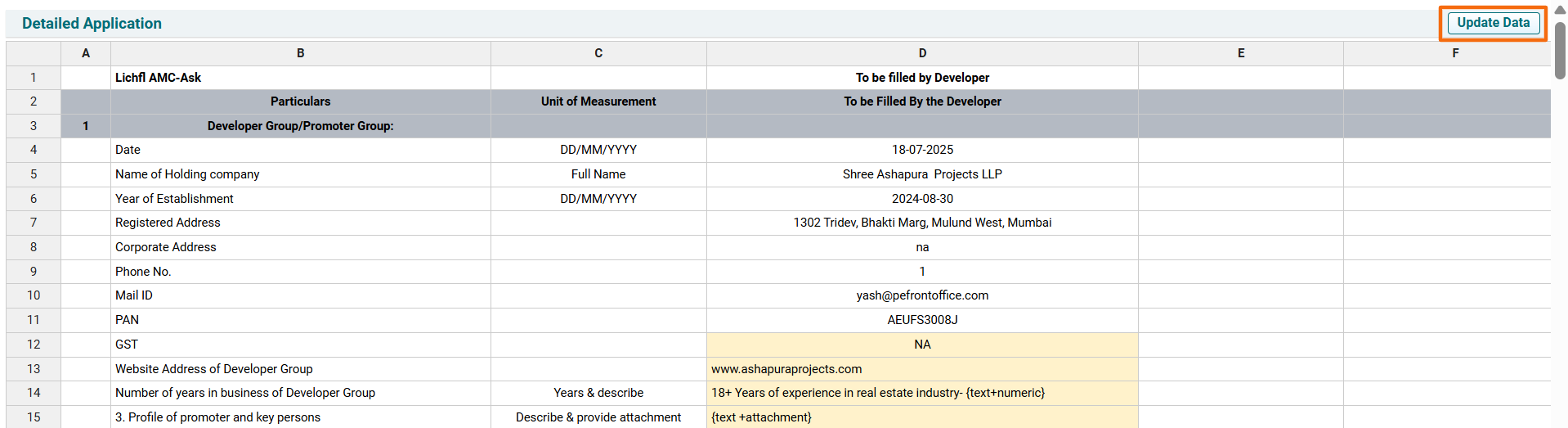Select column F header

pos(1454,53)
